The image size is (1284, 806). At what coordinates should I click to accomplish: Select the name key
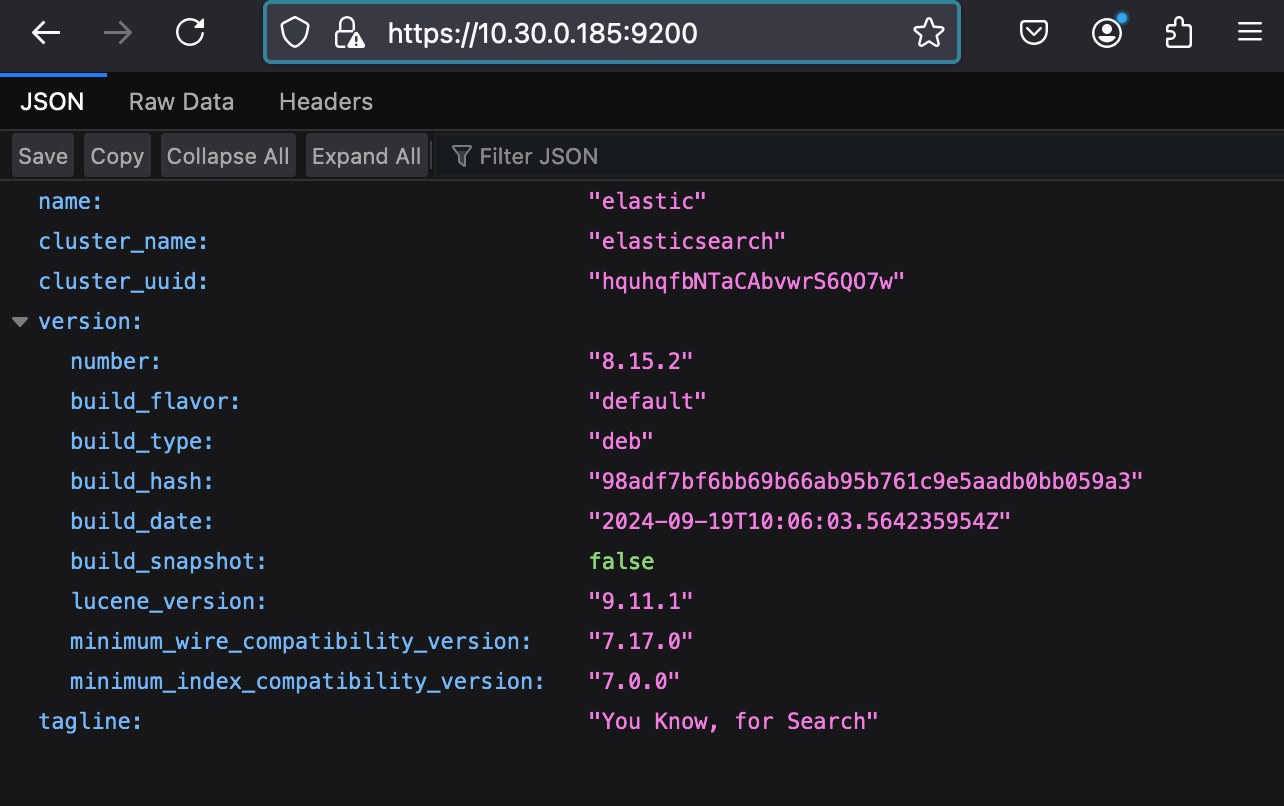pos(70,202)
